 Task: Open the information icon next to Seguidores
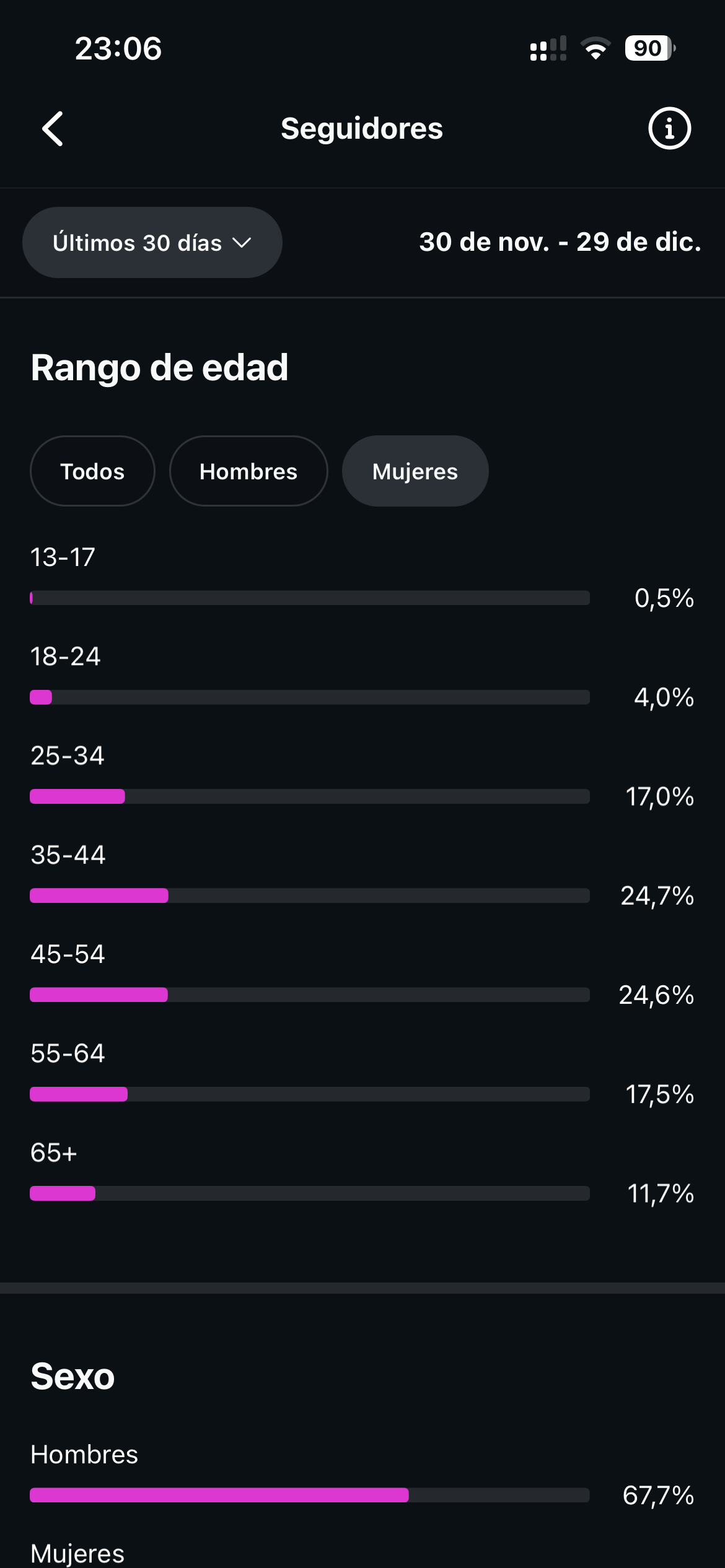coord(669,128)
